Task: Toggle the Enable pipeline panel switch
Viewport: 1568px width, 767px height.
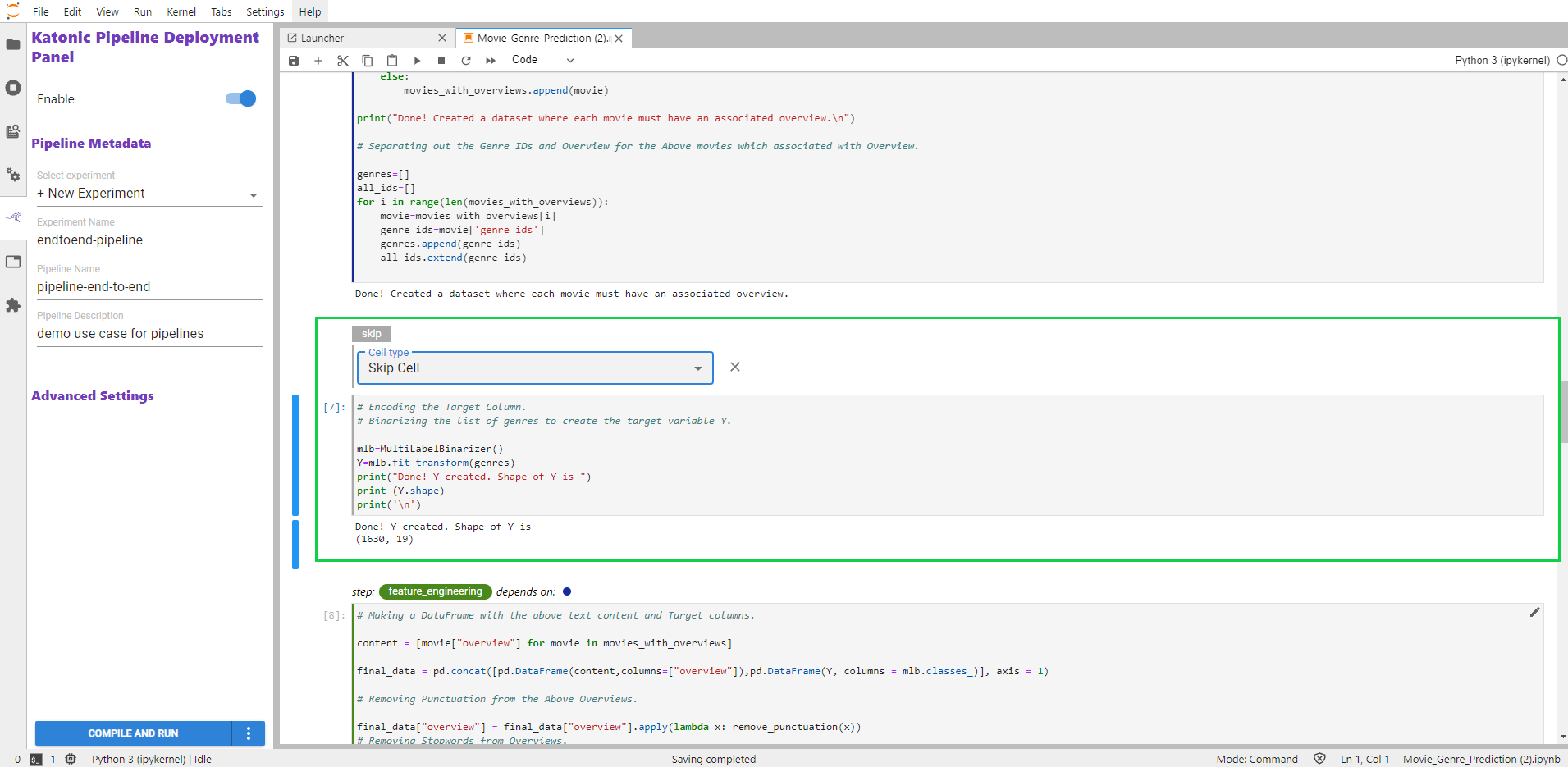Action: click(241, 98)
